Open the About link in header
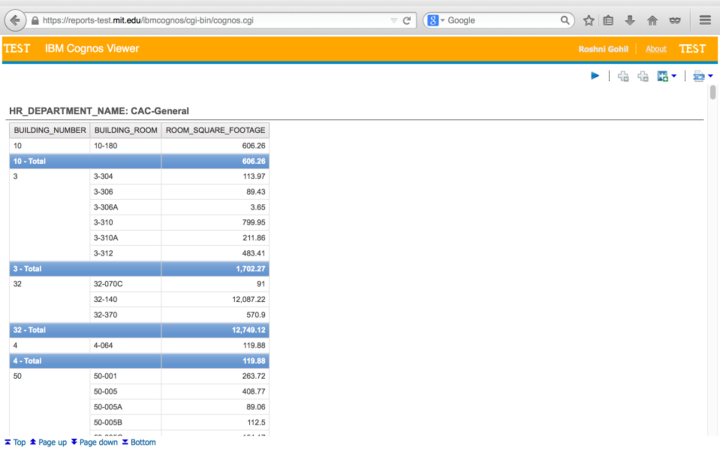720x450 pixels. pos(656,49)
